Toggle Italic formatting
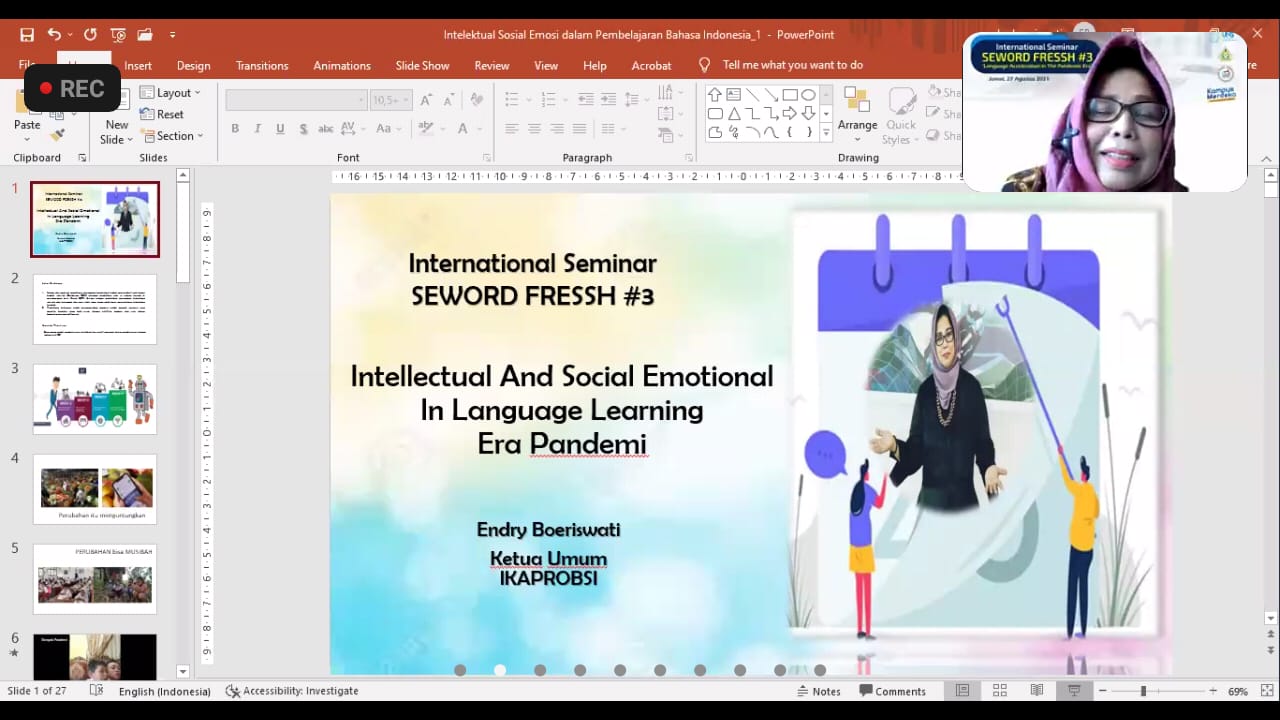Screen dimensions: 1280x720 click(x=257, y=129)
